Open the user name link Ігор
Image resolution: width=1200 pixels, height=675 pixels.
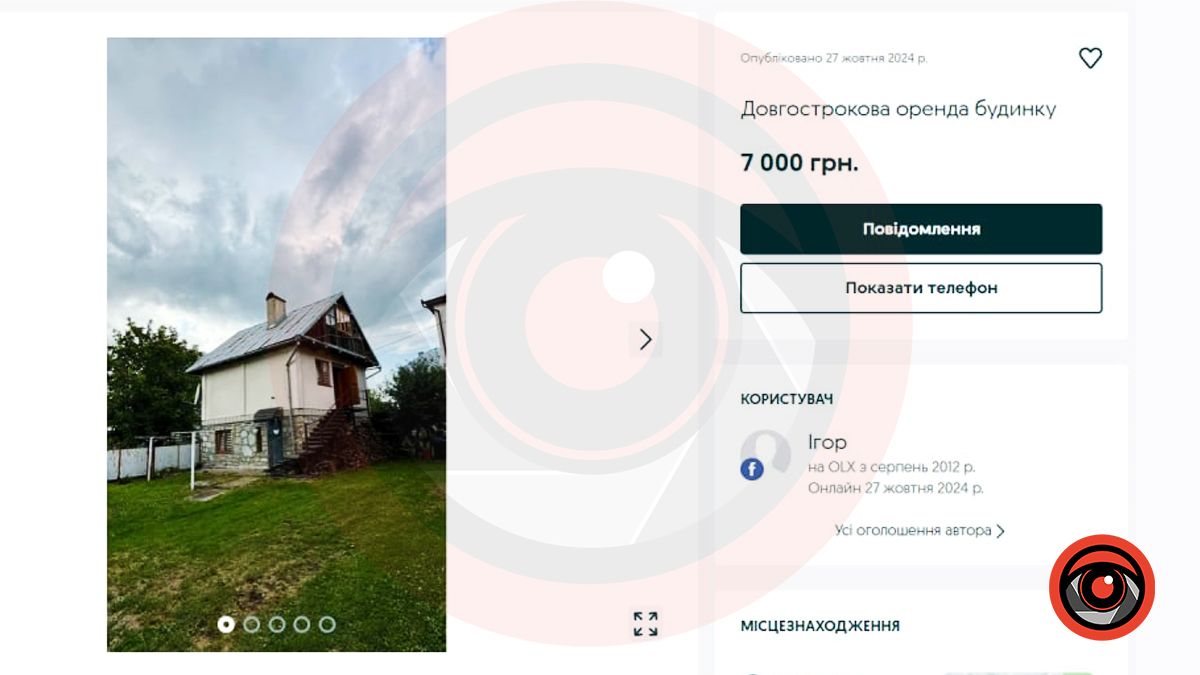(x=827, y=442)
